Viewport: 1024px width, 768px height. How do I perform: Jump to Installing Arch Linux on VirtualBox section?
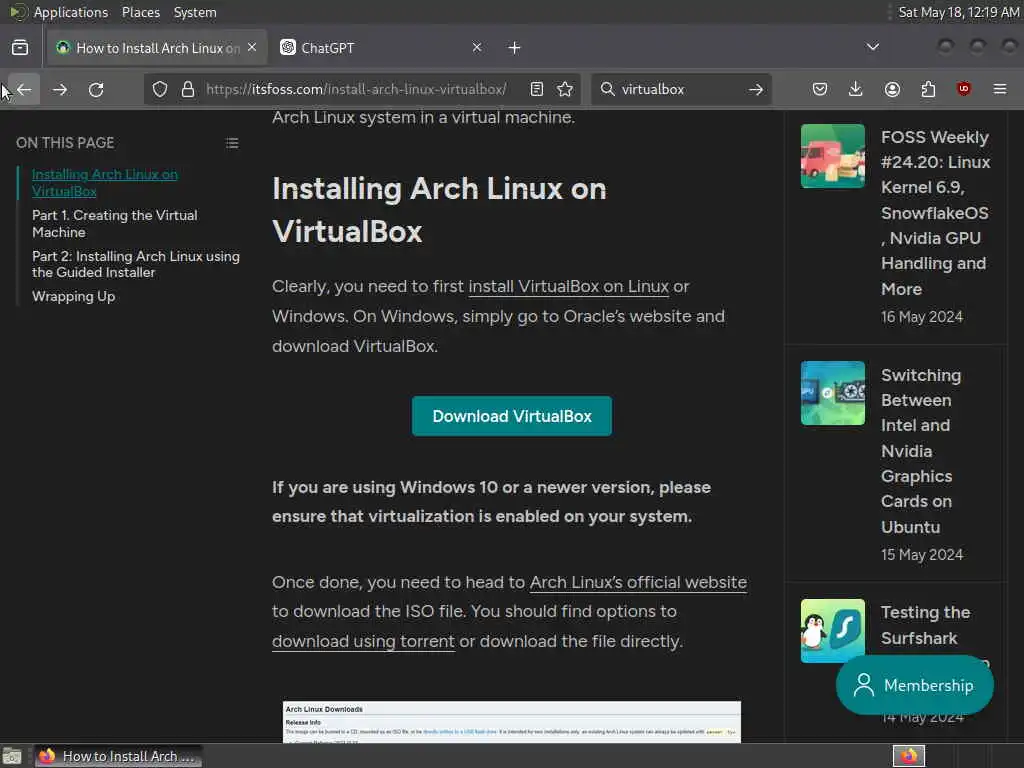[x=104, y=183]
